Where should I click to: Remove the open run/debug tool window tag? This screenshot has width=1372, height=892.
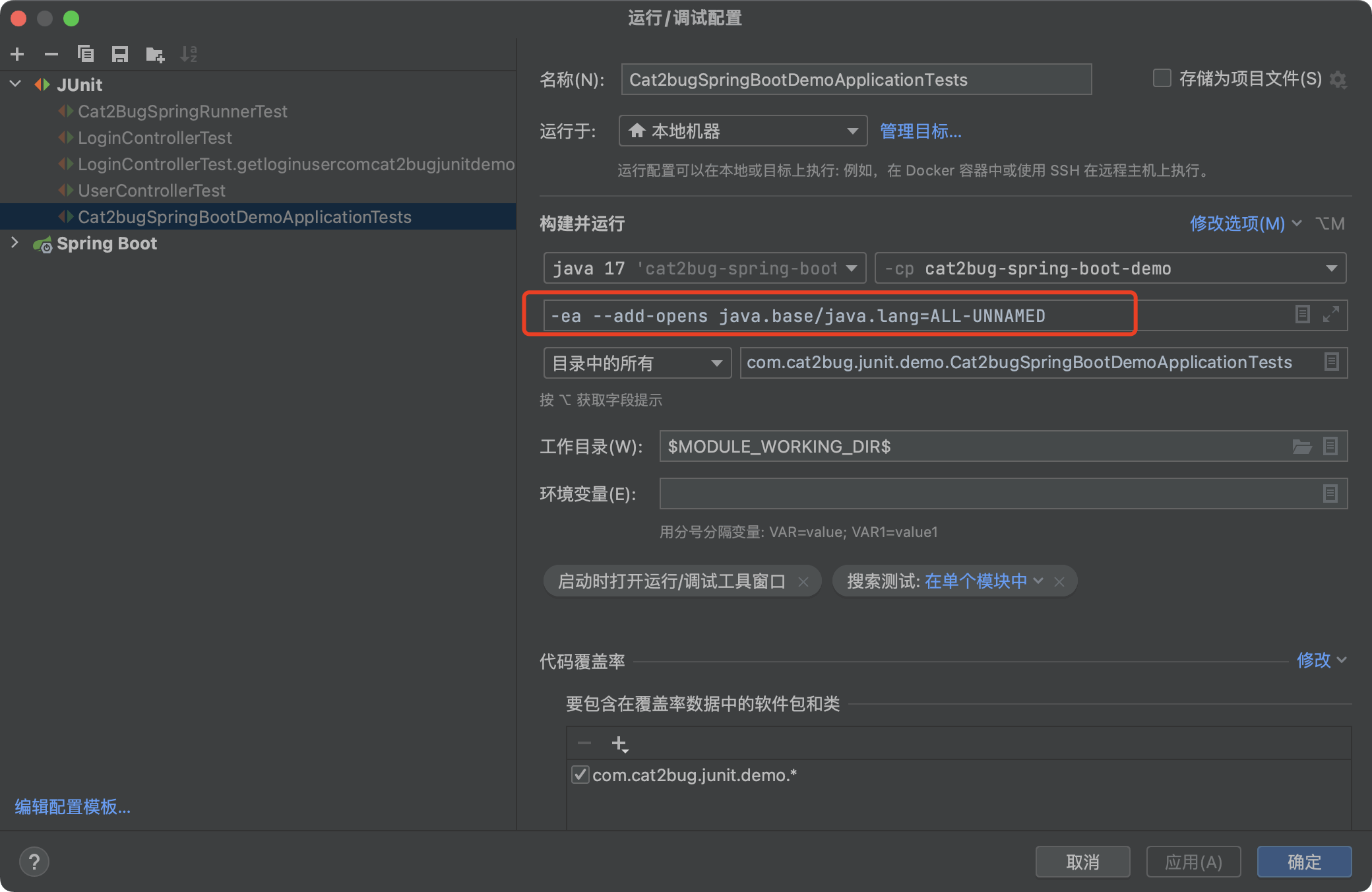tap(803, 581)
